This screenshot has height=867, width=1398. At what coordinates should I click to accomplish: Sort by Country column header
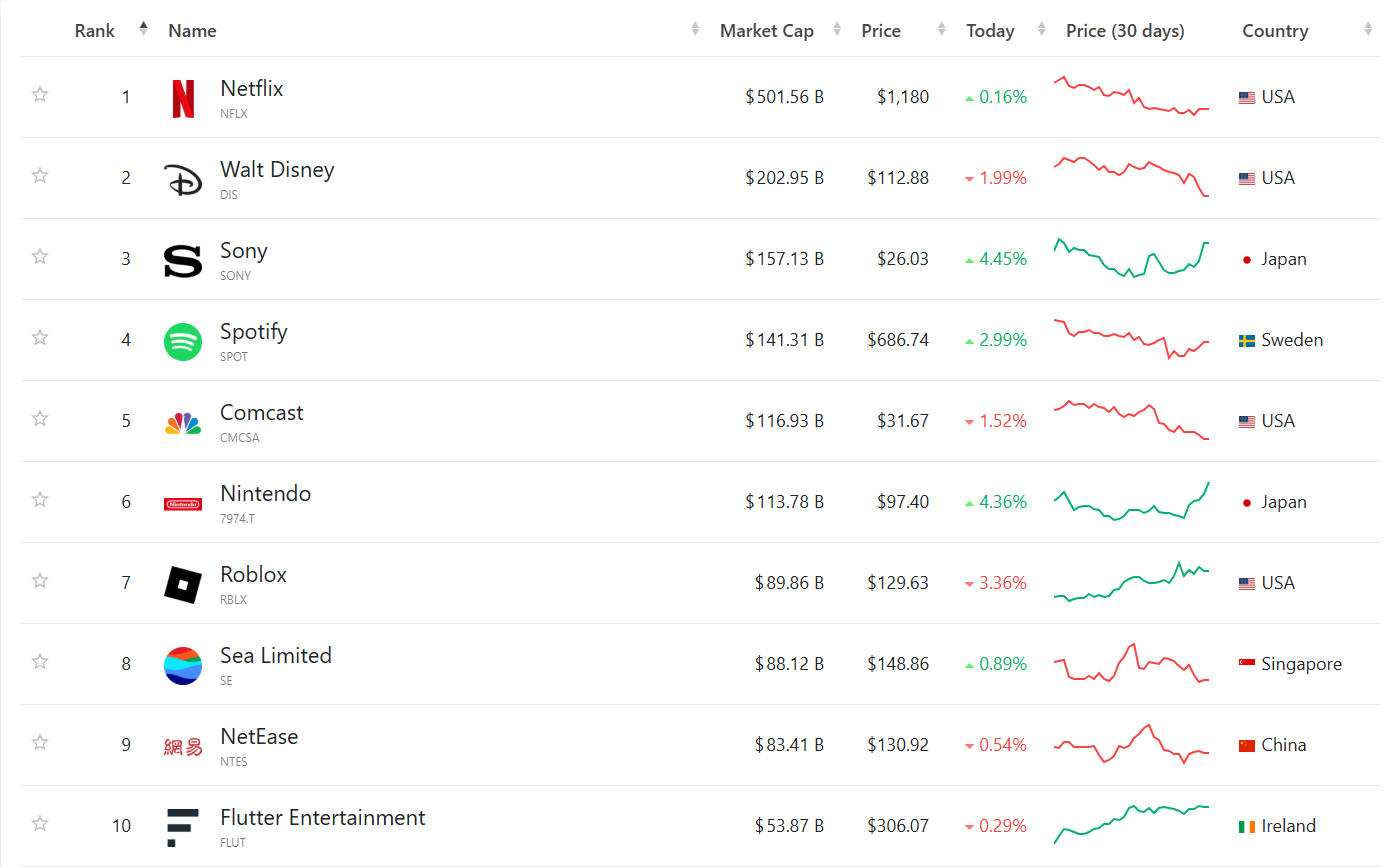coord(1275,31)
